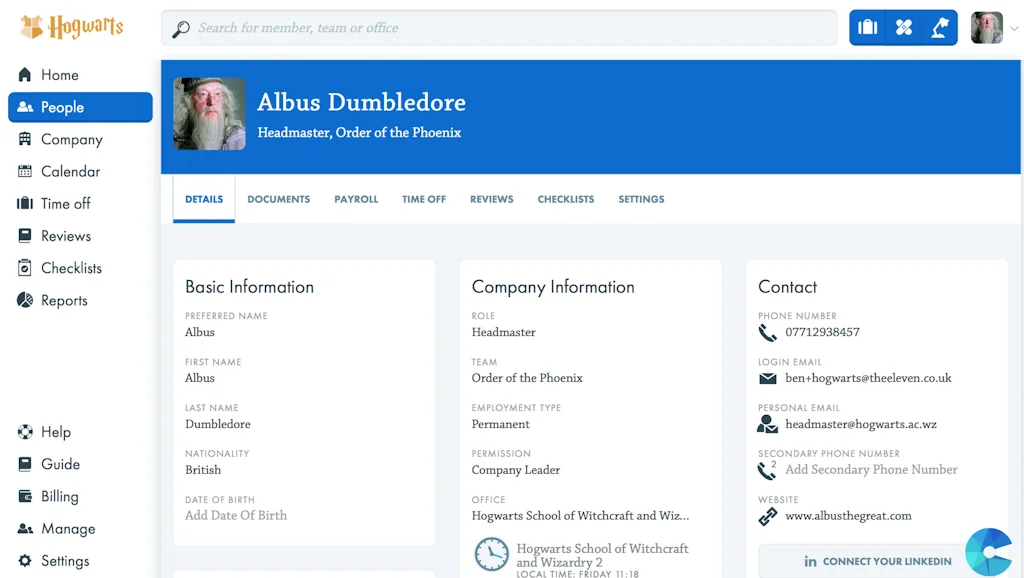Click Add Secondary Phone Number field

pyautogui.click(x=871, y=470)
